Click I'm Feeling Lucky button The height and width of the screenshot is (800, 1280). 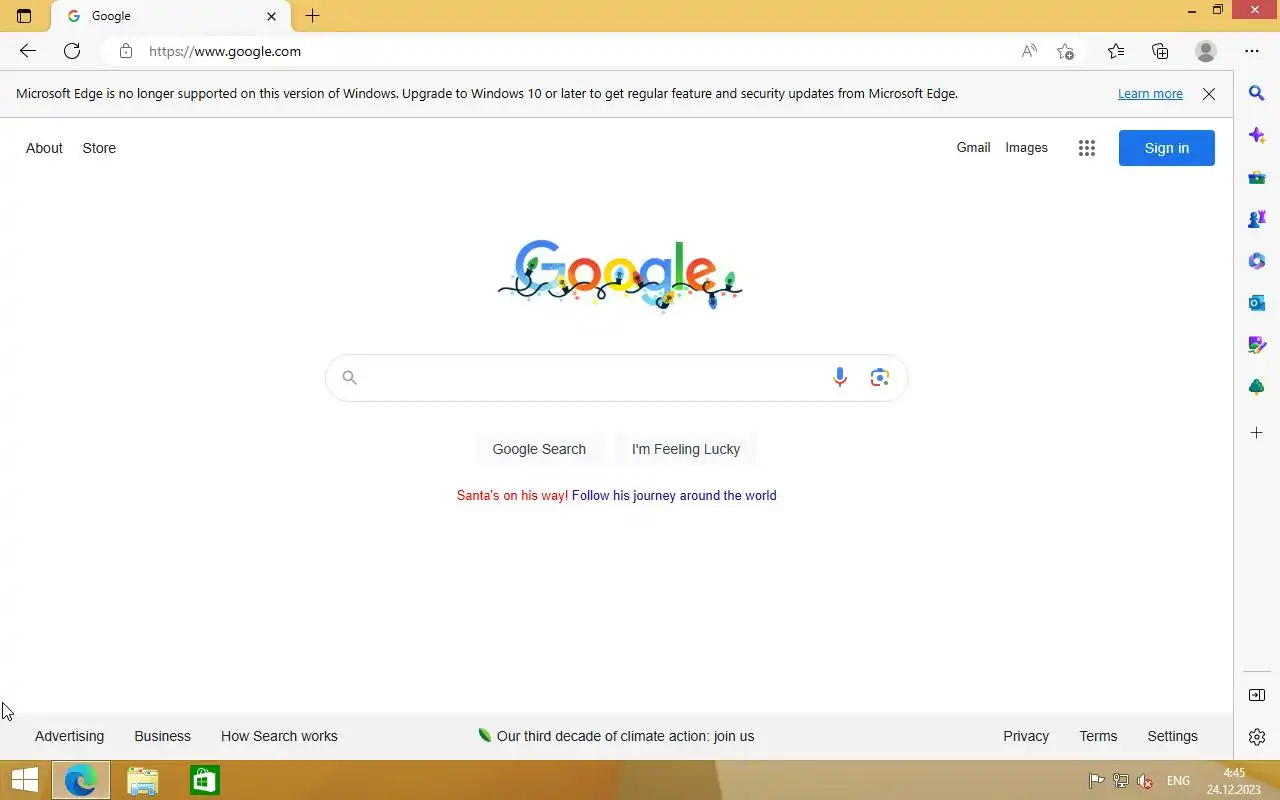[686, 449]
